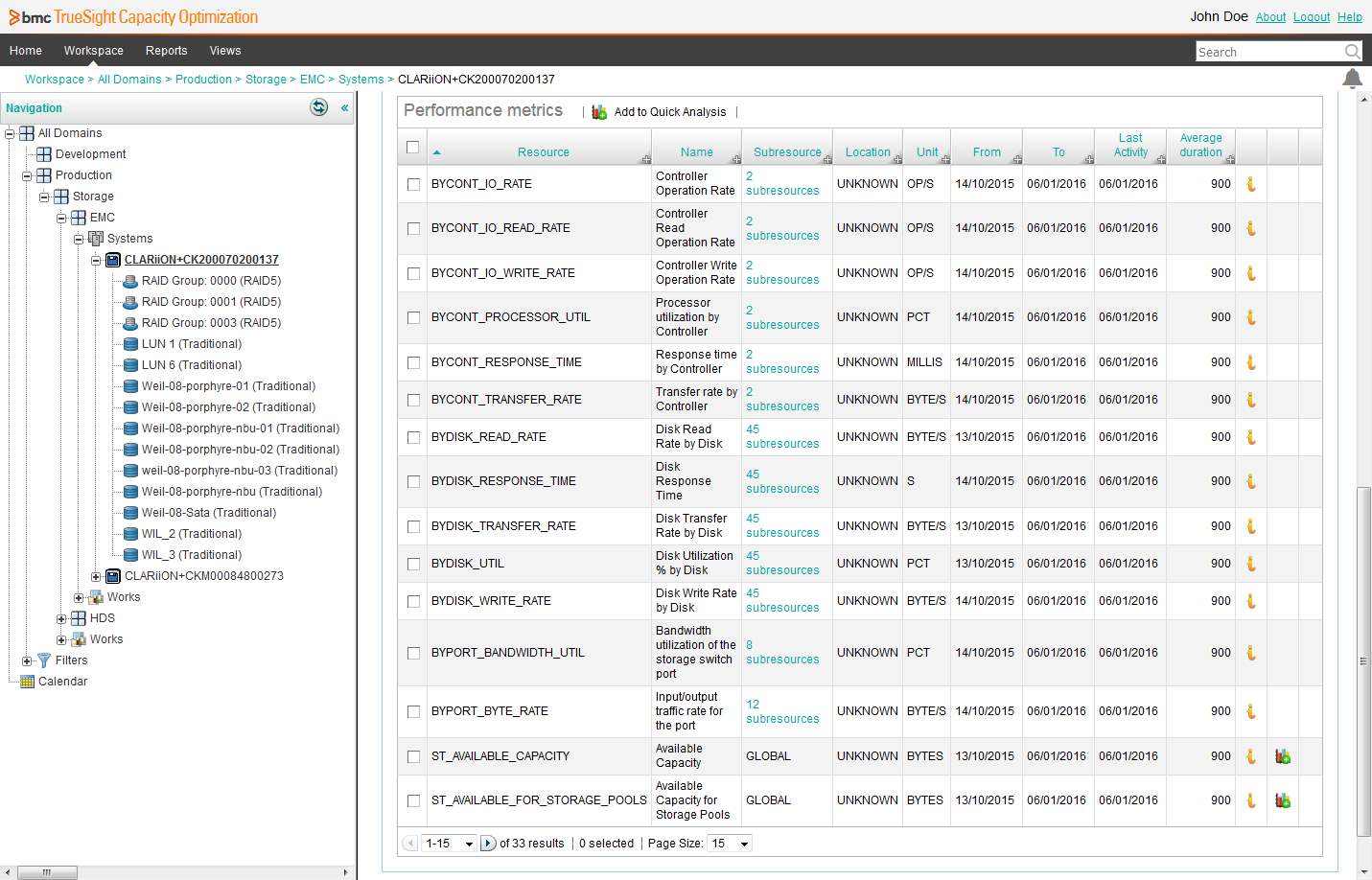Open the About link
The width and height of the screenshot is (1372, 880).
tap(1271, 17)
